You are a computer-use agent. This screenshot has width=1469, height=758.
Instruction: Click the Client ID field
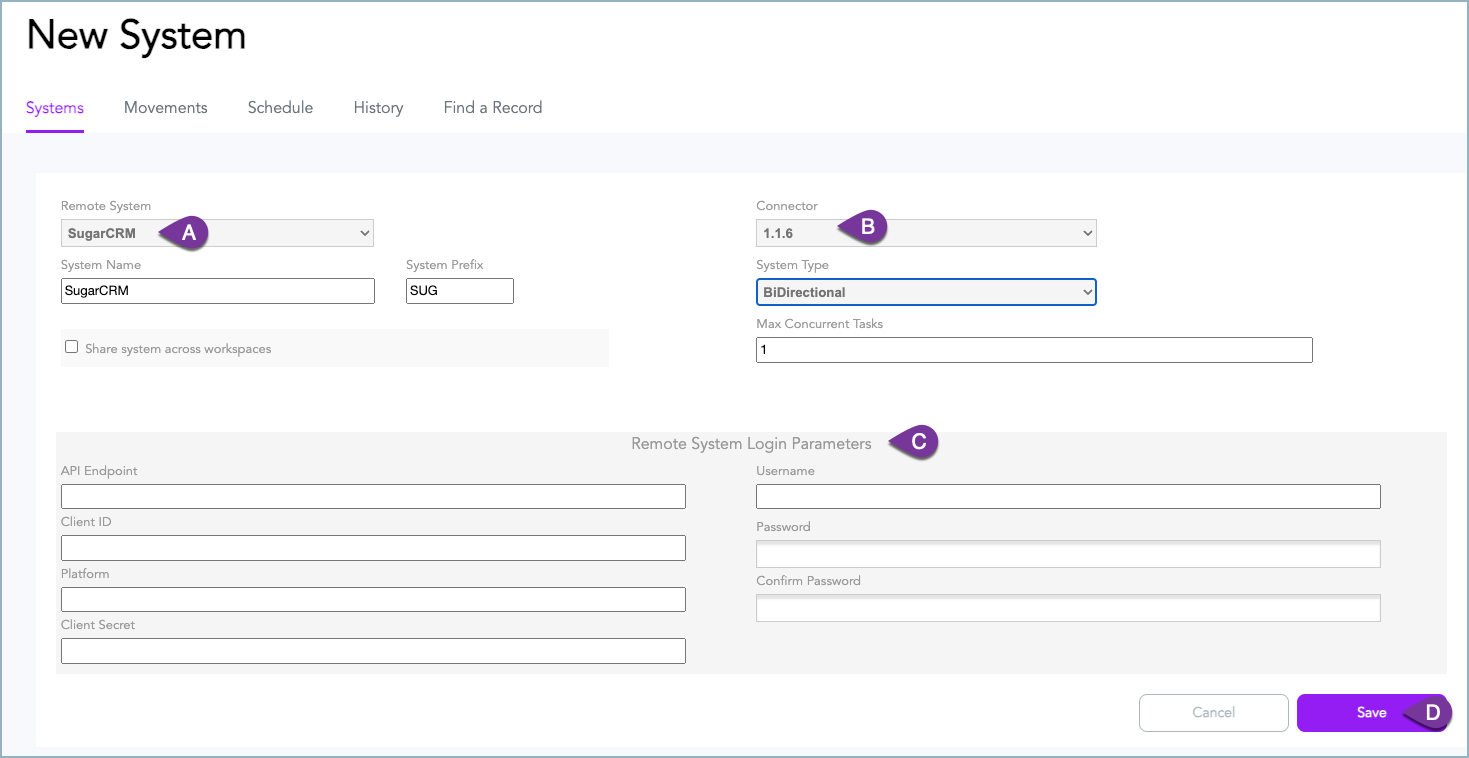(x=373, y=548)
